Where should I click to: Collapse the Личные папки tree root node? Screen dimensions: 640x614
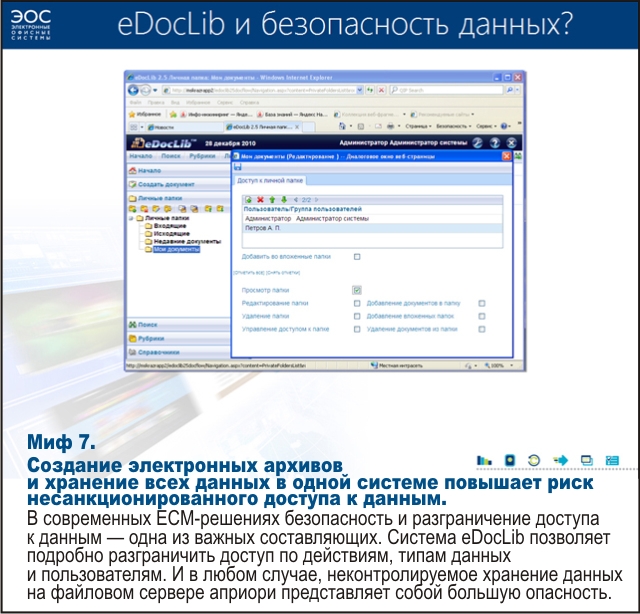(x=131, y=218)
